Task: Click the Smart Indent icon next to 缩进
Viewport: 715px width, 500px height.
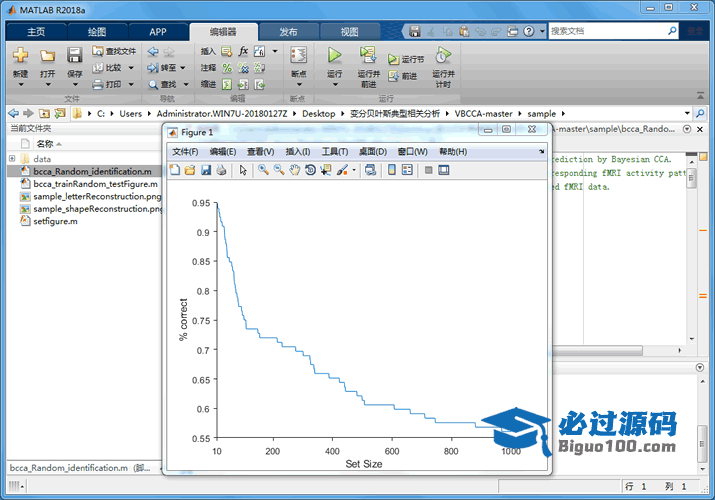Action: (x=227, y=84)
